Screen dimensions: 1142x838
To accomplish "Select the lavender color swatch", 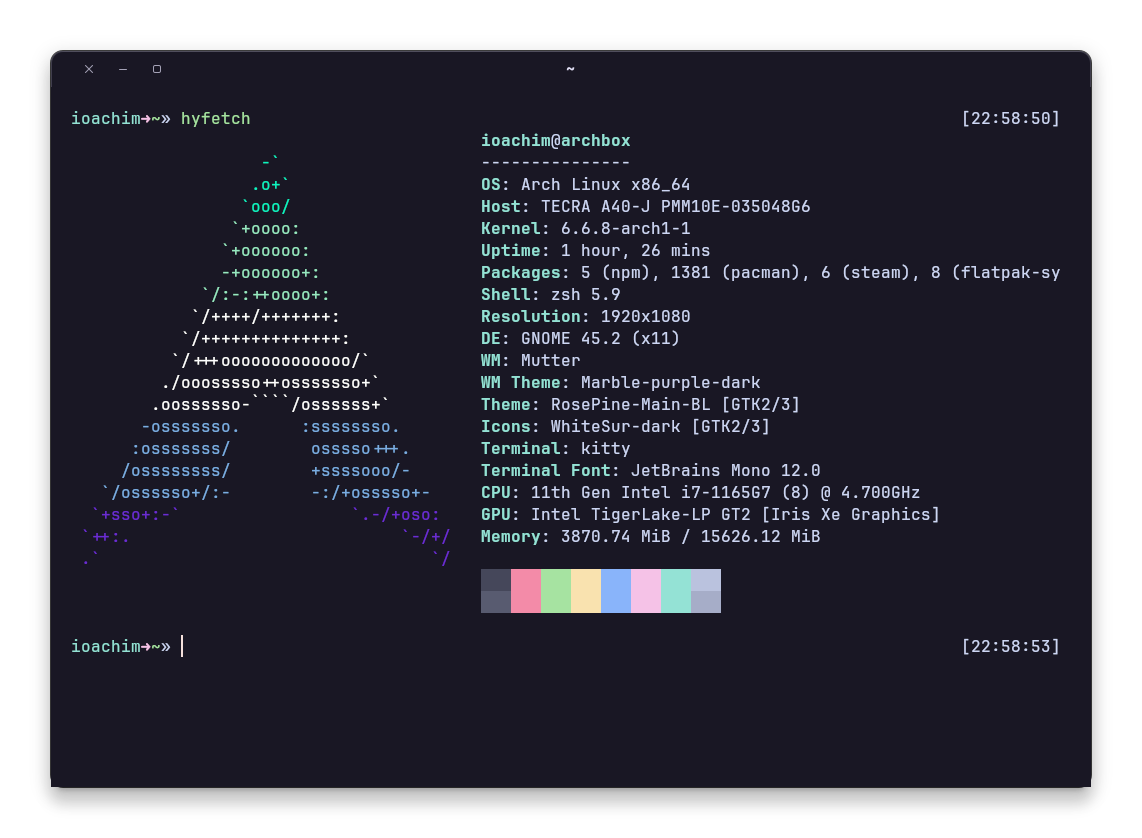I will (705, 590).
